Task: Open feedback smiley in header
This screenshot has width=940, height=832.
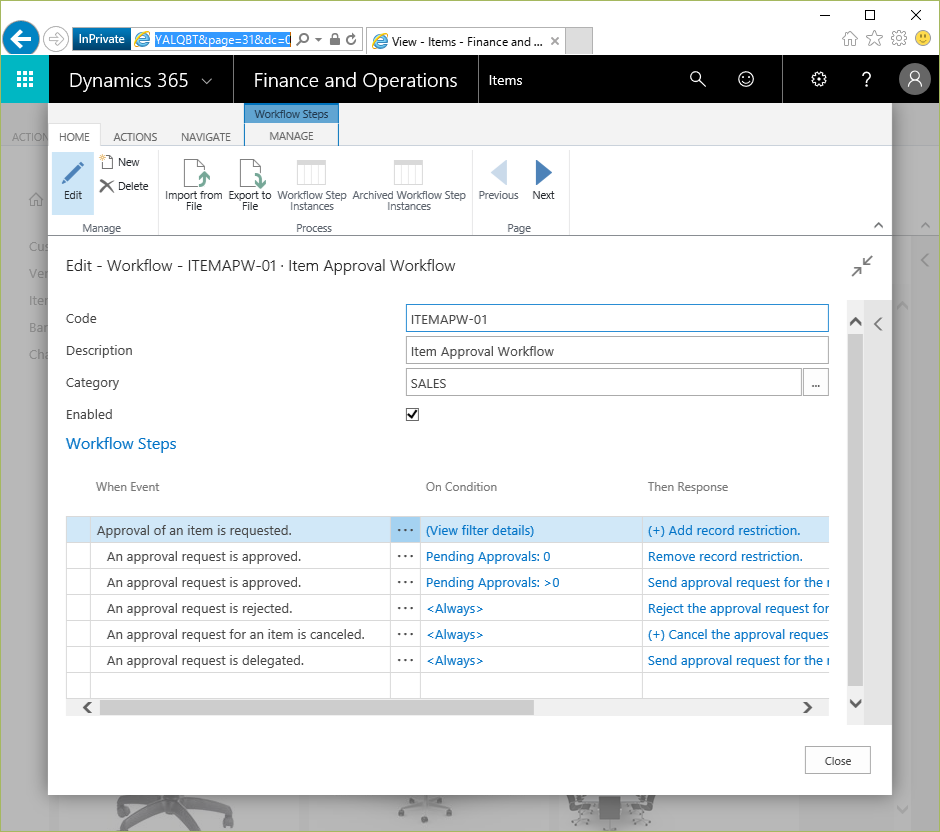Action: pos(746,79)
